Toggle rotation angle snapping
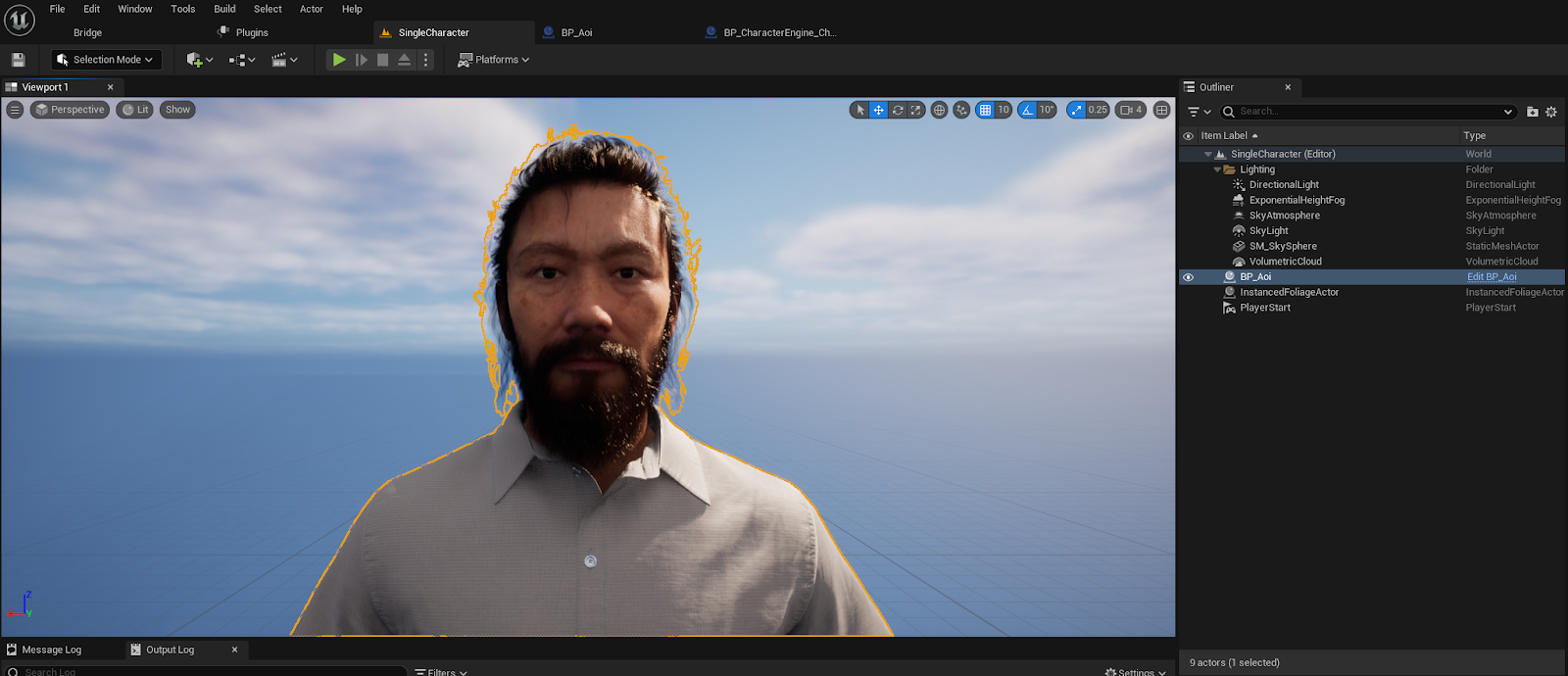This screenshot has width=1568, height=676. click(x=1027, y=111)
